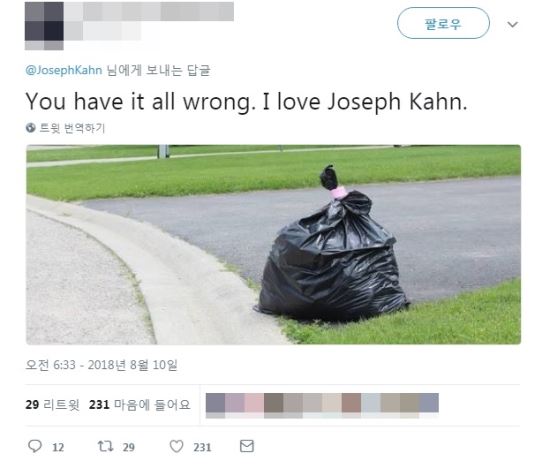550x475 pixels.
Task: Click the like count 231 beside heart
Action: pyautogui.click(x=202, y=447)
